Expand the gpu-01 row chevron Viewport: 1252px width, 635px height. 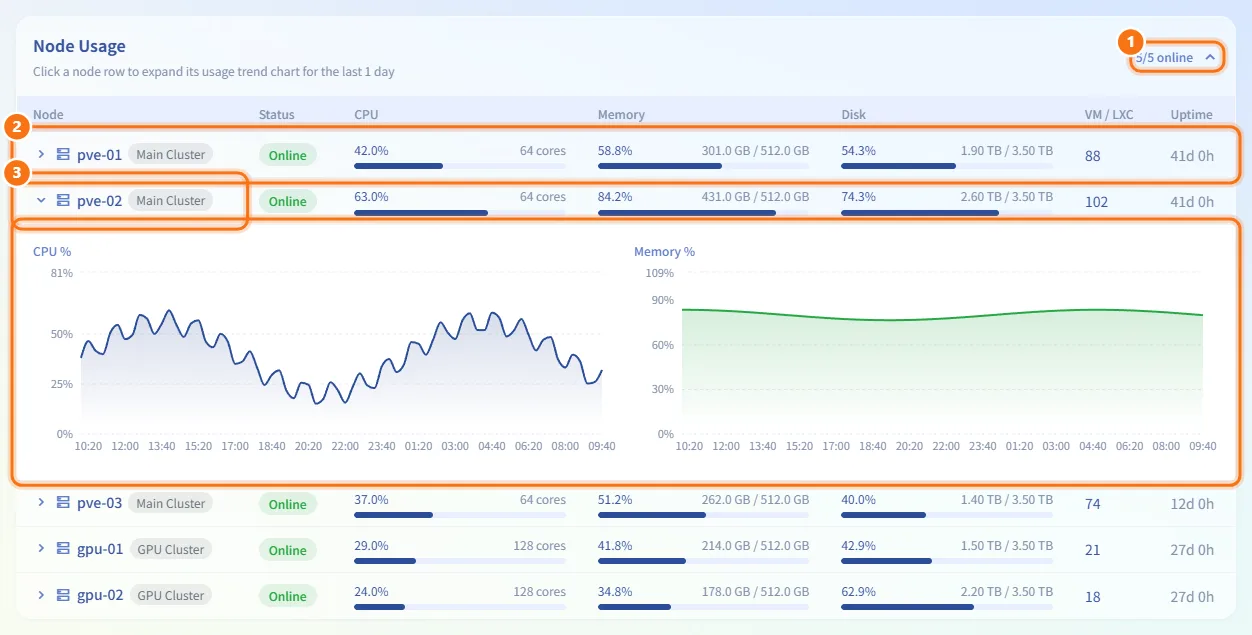click(41, 549)
